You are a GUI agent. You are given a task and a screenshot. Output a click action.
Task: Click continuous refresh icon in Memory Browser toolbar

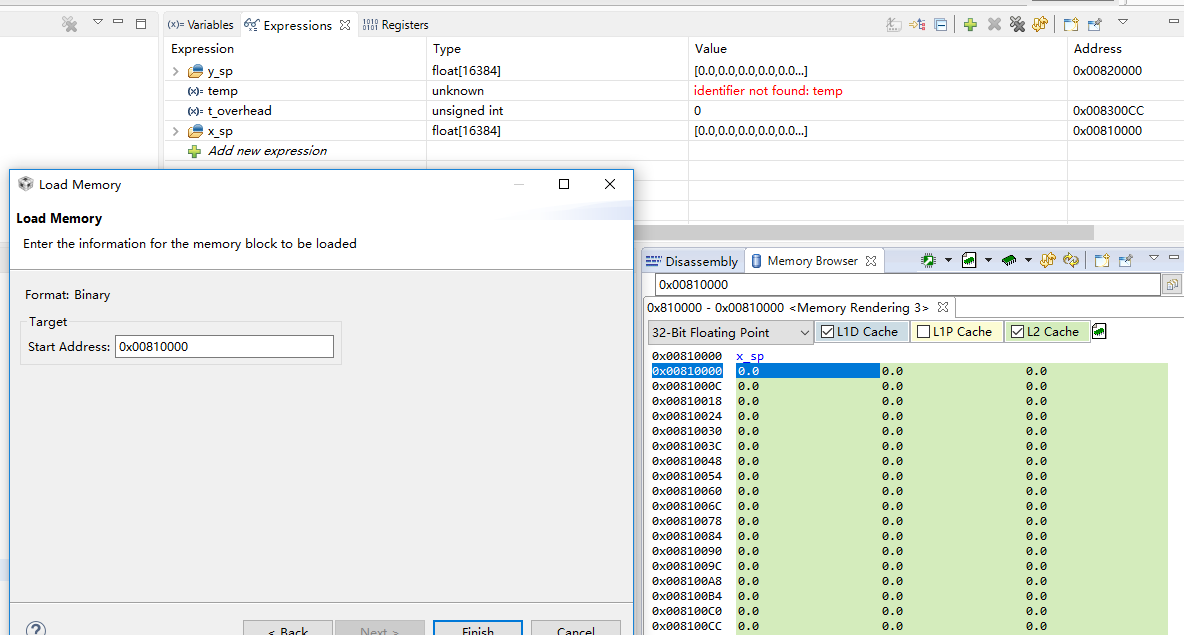coord(1071,260)
